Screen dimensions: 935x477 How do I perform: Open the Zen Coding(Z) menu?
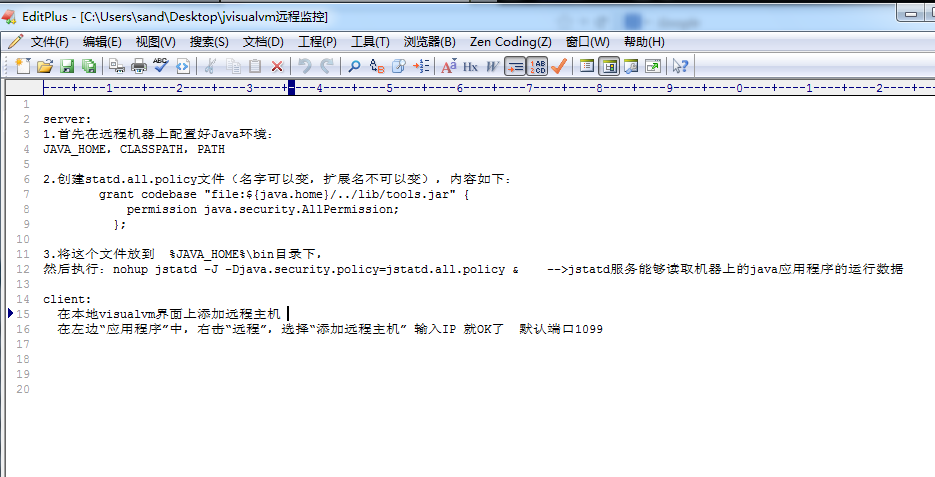point(510,42)
